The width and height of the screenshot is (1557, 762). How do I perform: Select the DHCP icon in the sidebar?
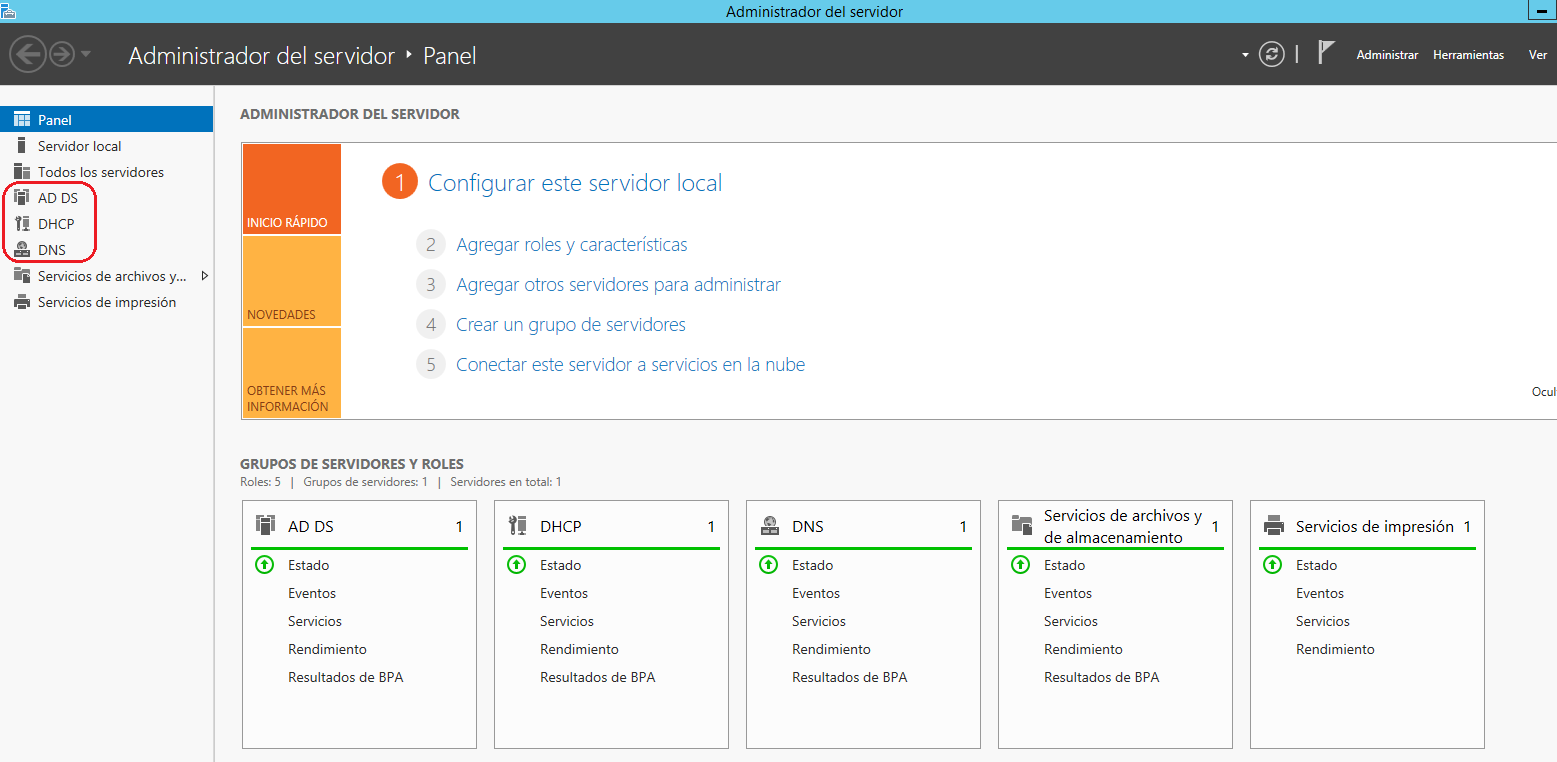tap(22, 224)
